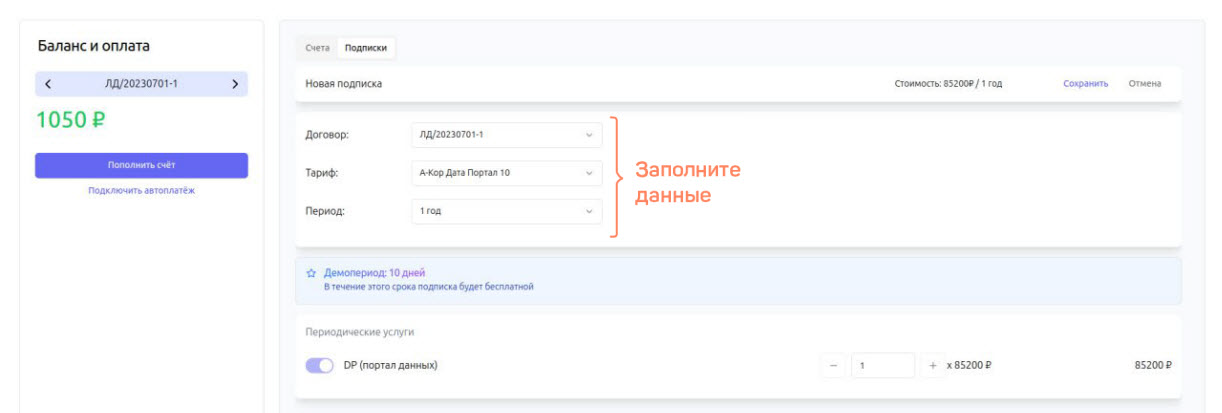Viewport: 1222px width, 413px height.
Task: Click the next contract right arrow
Action: pyautogui.click(x=235, y=84)
